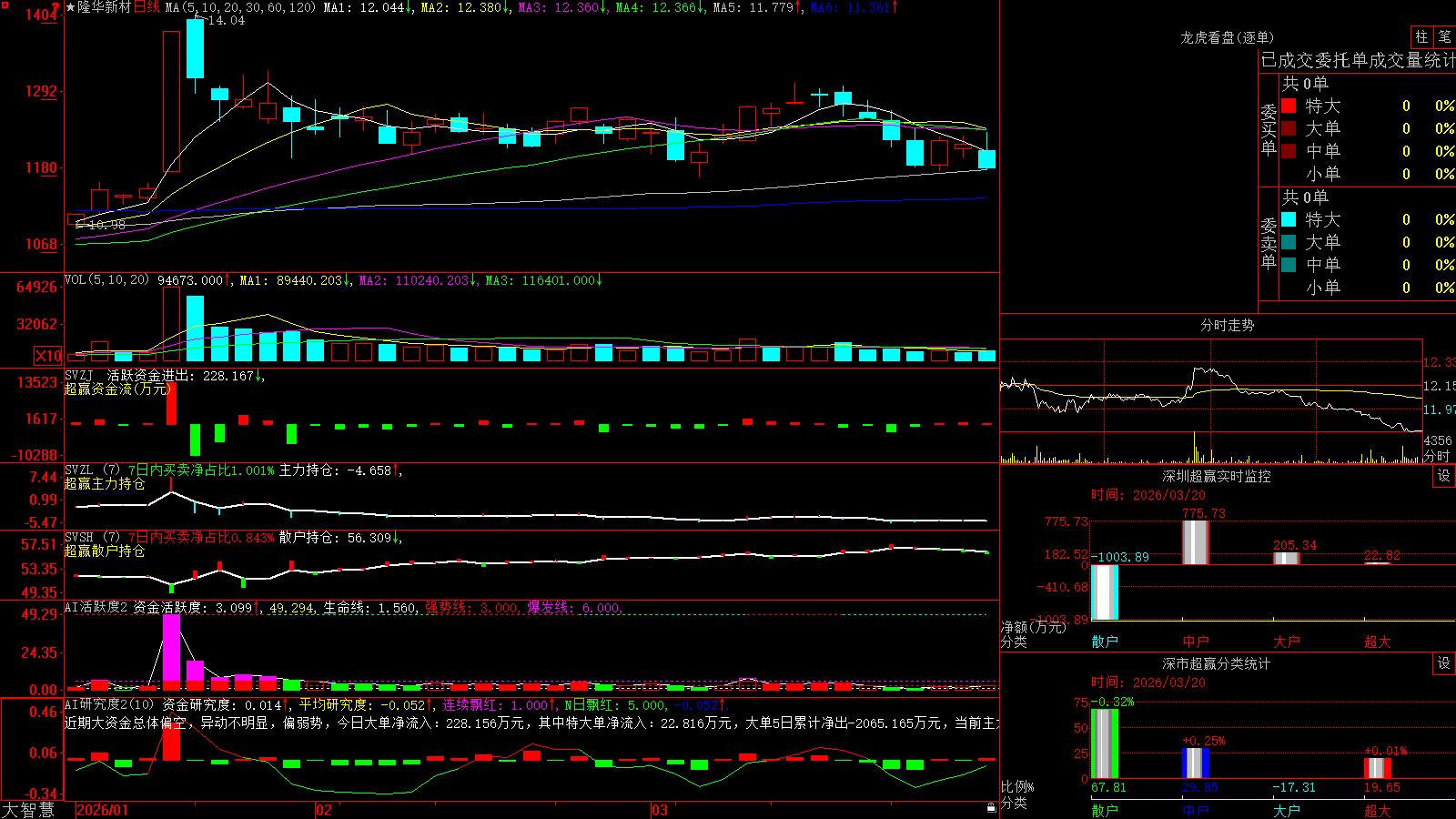This screenshot has height=819, width=1456.
Task: Click the 委买单 section label
Action: [1269, 129]
